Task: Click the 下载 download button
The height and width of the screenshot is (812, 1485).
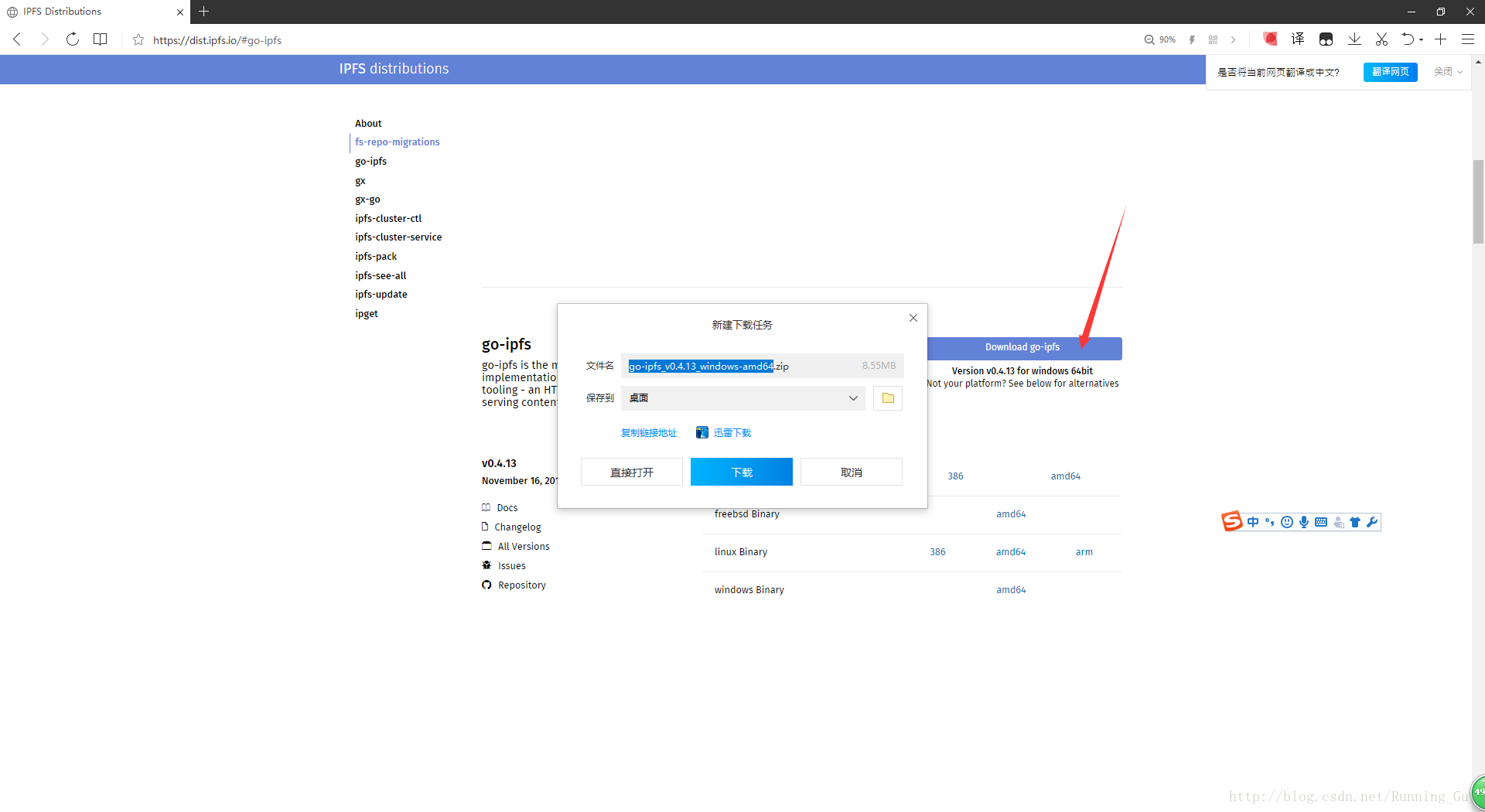Action: click(x=741, y=472)
